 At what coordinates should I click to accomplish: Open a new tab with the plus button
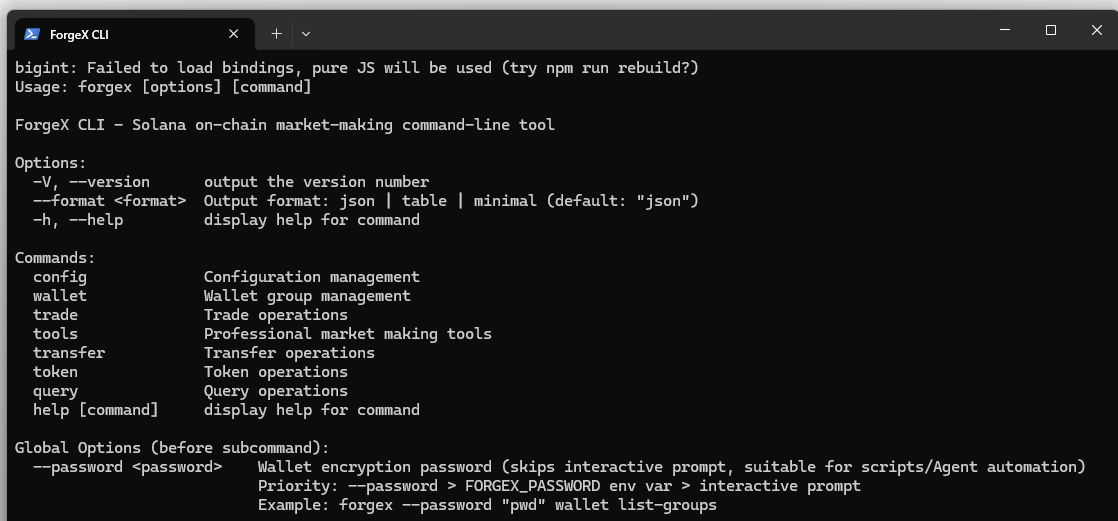click(x=276, y=34)
